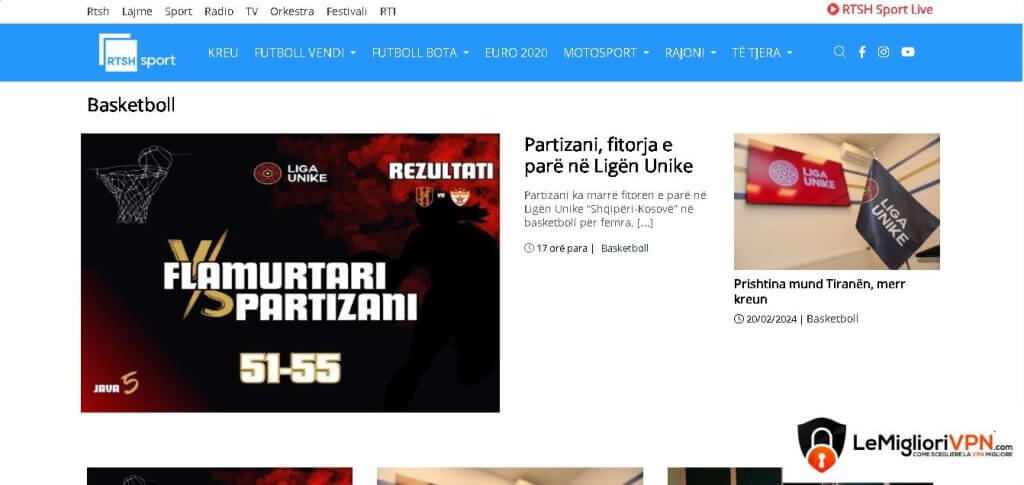The image size is (1024, 485).
Task: Expand the TË TJERA dropdown menu
Action: (762, 53)
